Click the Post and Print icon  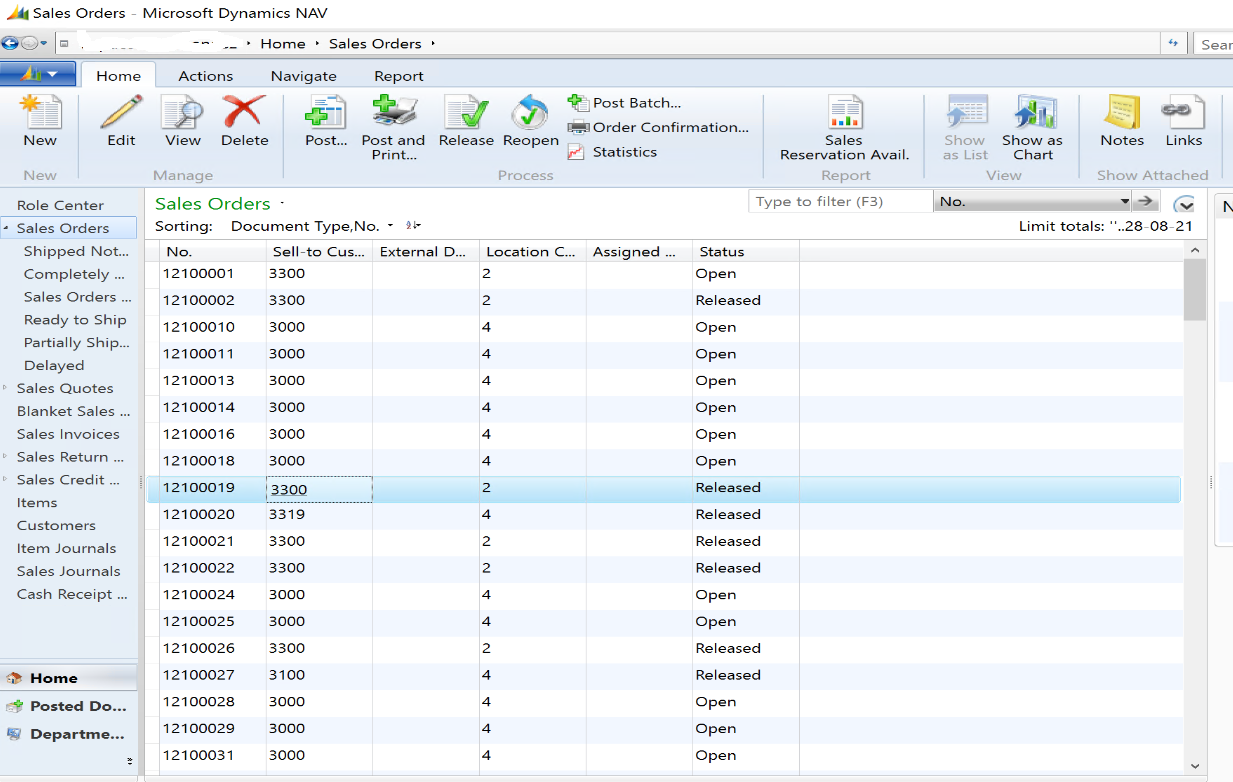393,113
